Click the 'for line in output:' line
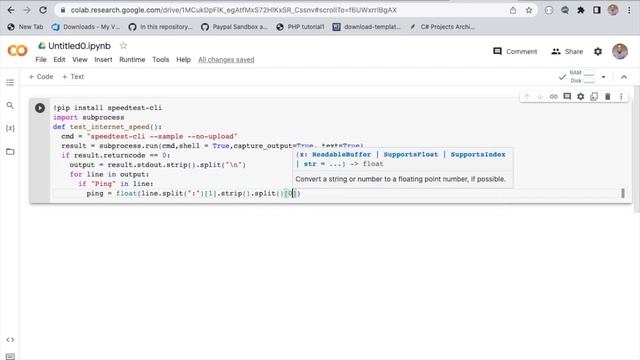The width and height of the screenshot is (640, 360). [109, 174]
